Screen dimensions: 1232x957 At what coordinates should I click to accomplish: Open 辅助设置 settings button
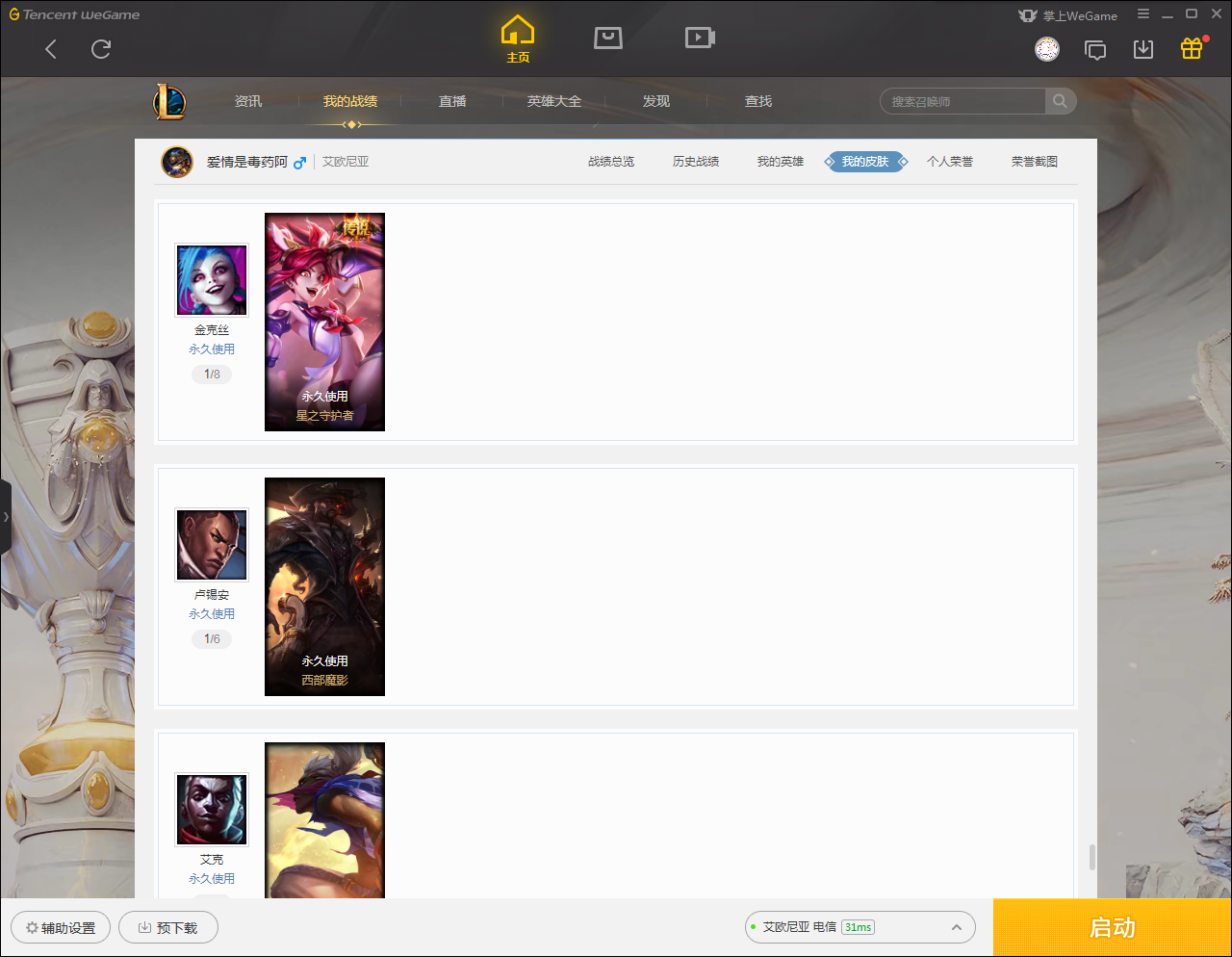tap(61, 927)
